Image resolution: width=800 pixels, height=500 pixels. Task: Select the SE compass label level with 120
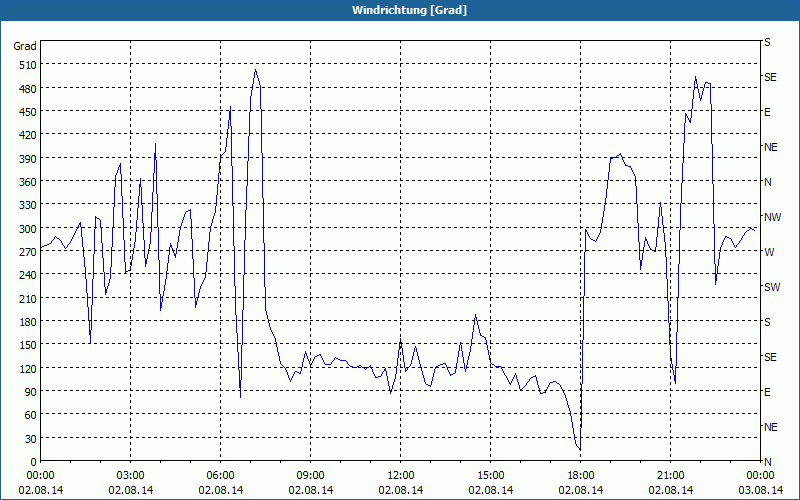770,357
